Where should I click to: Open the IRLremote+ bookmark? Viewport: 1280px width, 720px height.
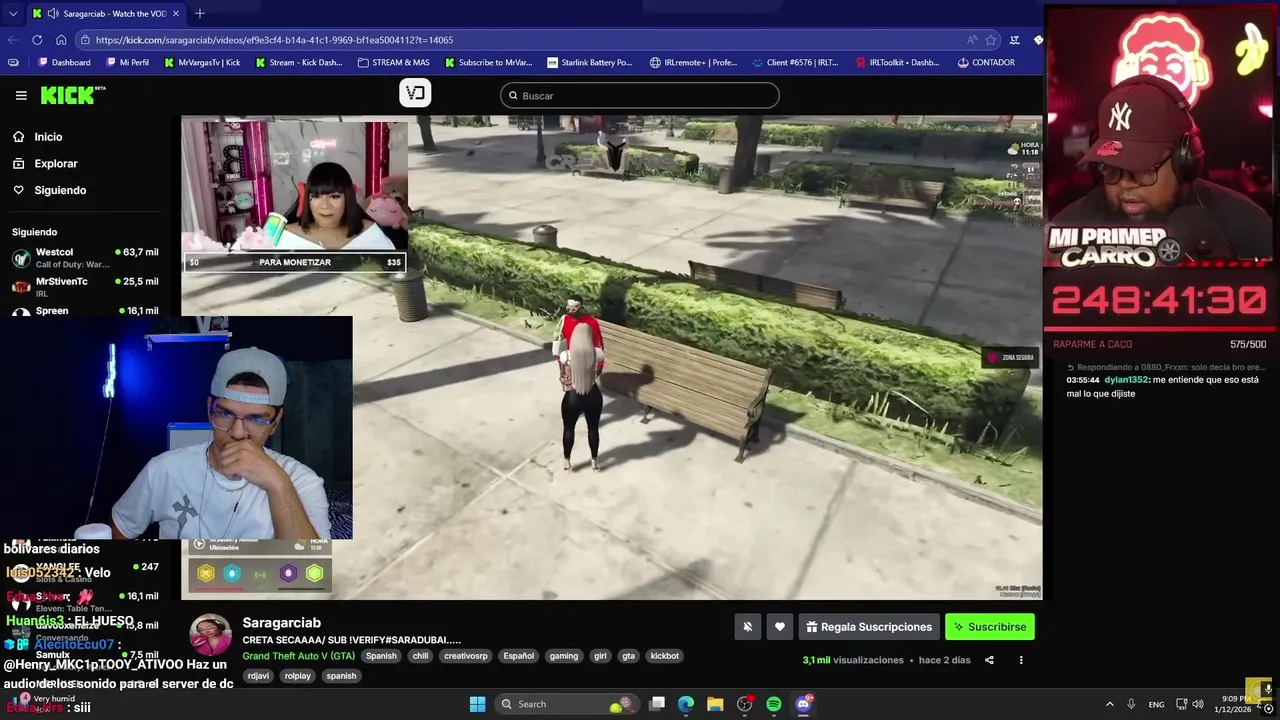tap(692, 62)
